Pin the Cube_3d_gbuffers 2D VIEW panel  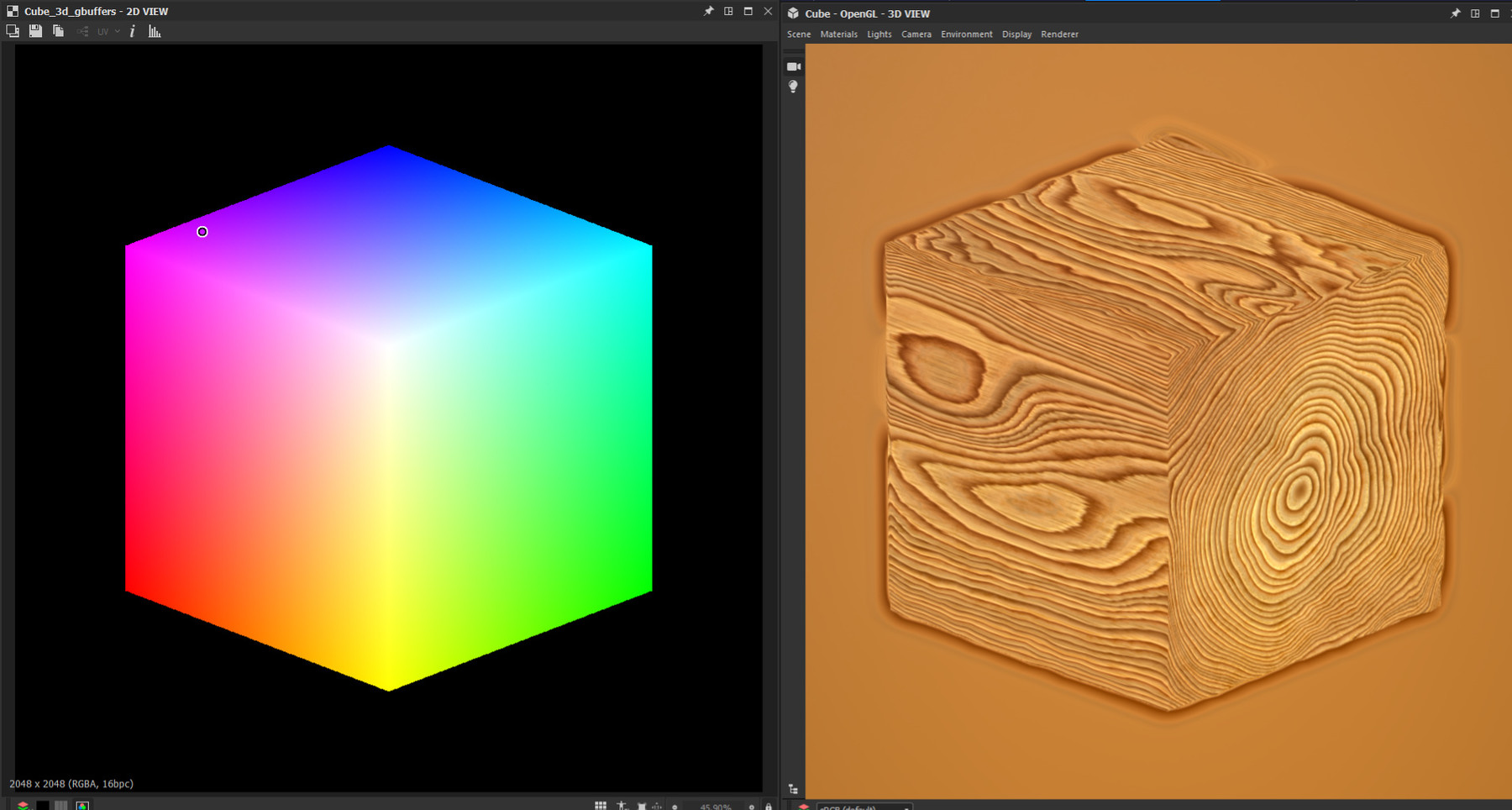tap(708, 11)
